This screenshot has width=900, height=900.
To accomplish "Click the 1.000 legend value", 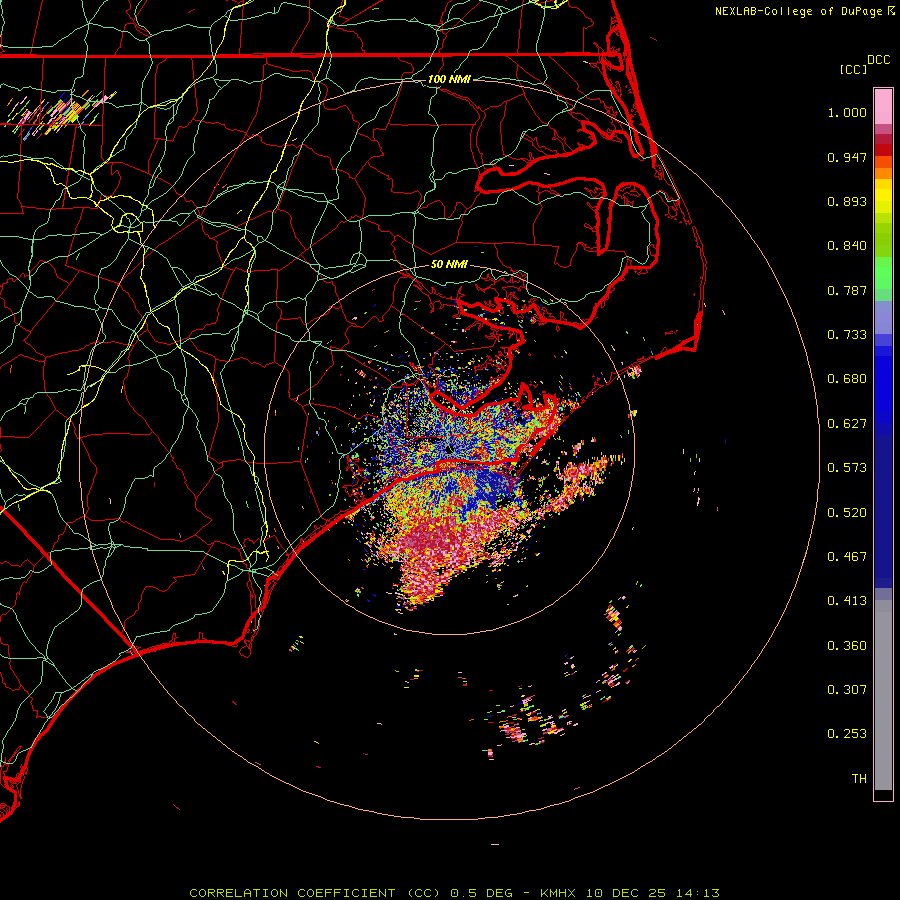I will pos(847,112).
